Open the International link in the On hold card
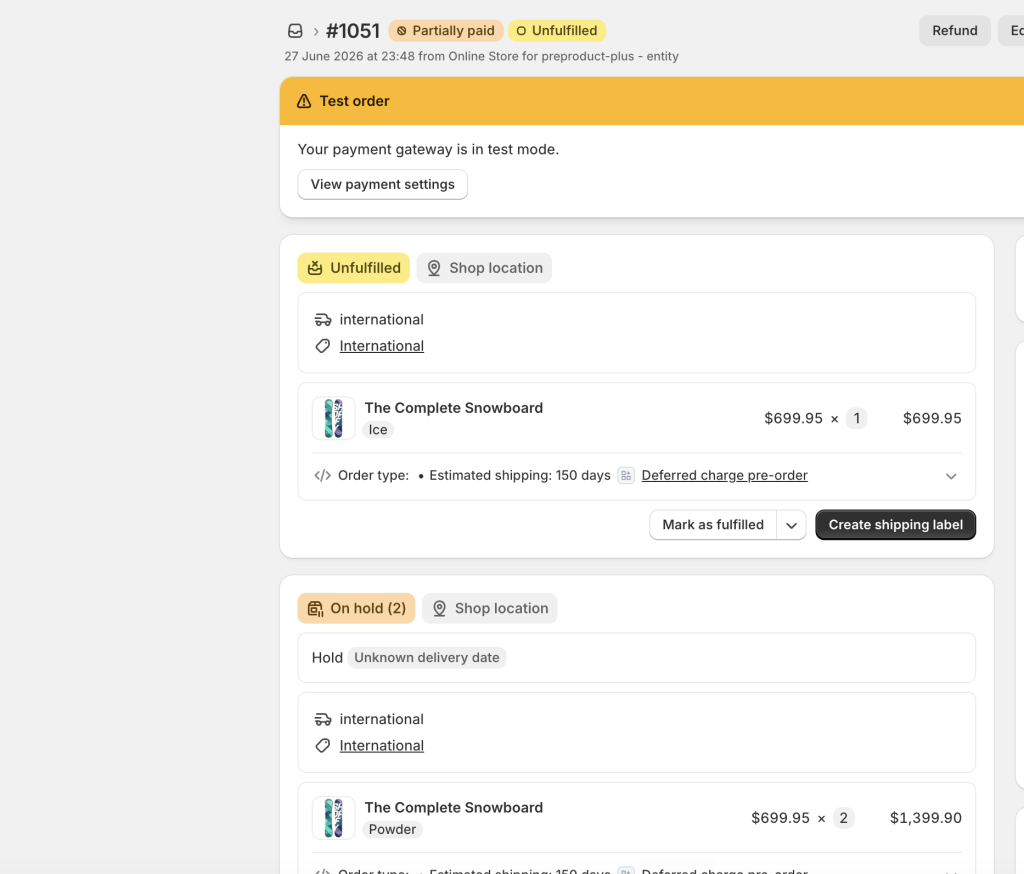This screenshot has height=874, width=1024. (381, 746)
